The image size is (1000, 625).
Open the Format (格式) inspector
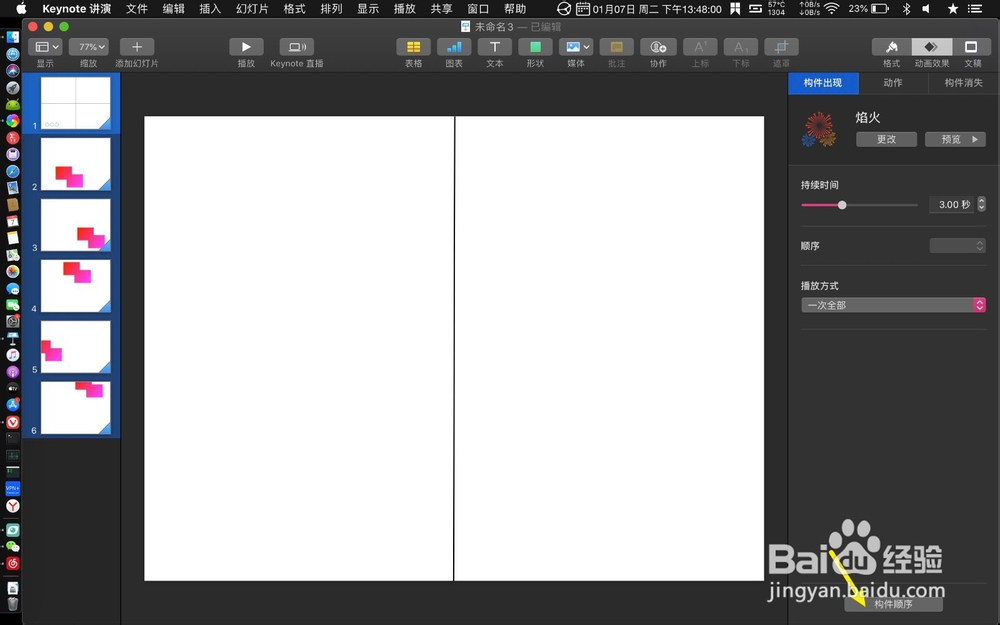click(x=891, y=47)
